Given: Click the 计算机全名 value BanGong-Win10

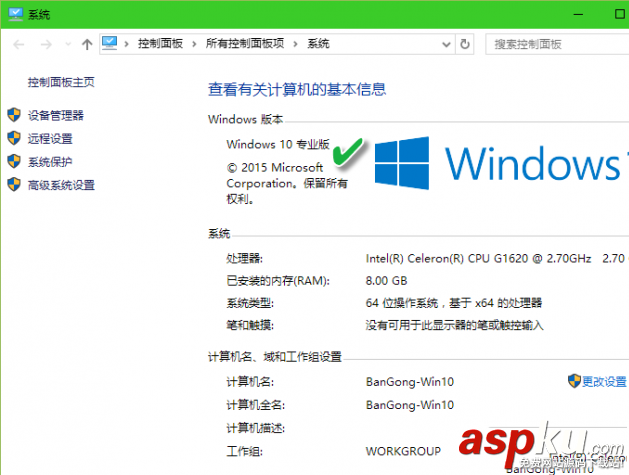Looking at the screenshot, I should point(410,405).
